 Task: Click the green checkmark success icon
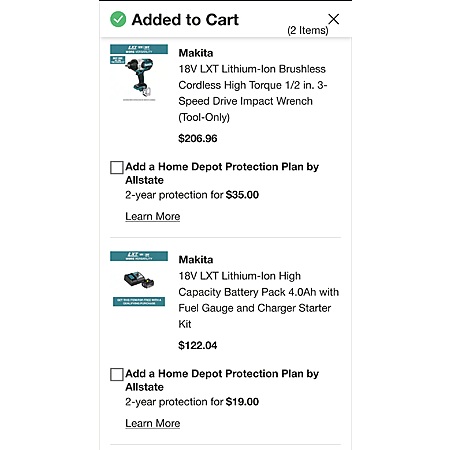118,19
